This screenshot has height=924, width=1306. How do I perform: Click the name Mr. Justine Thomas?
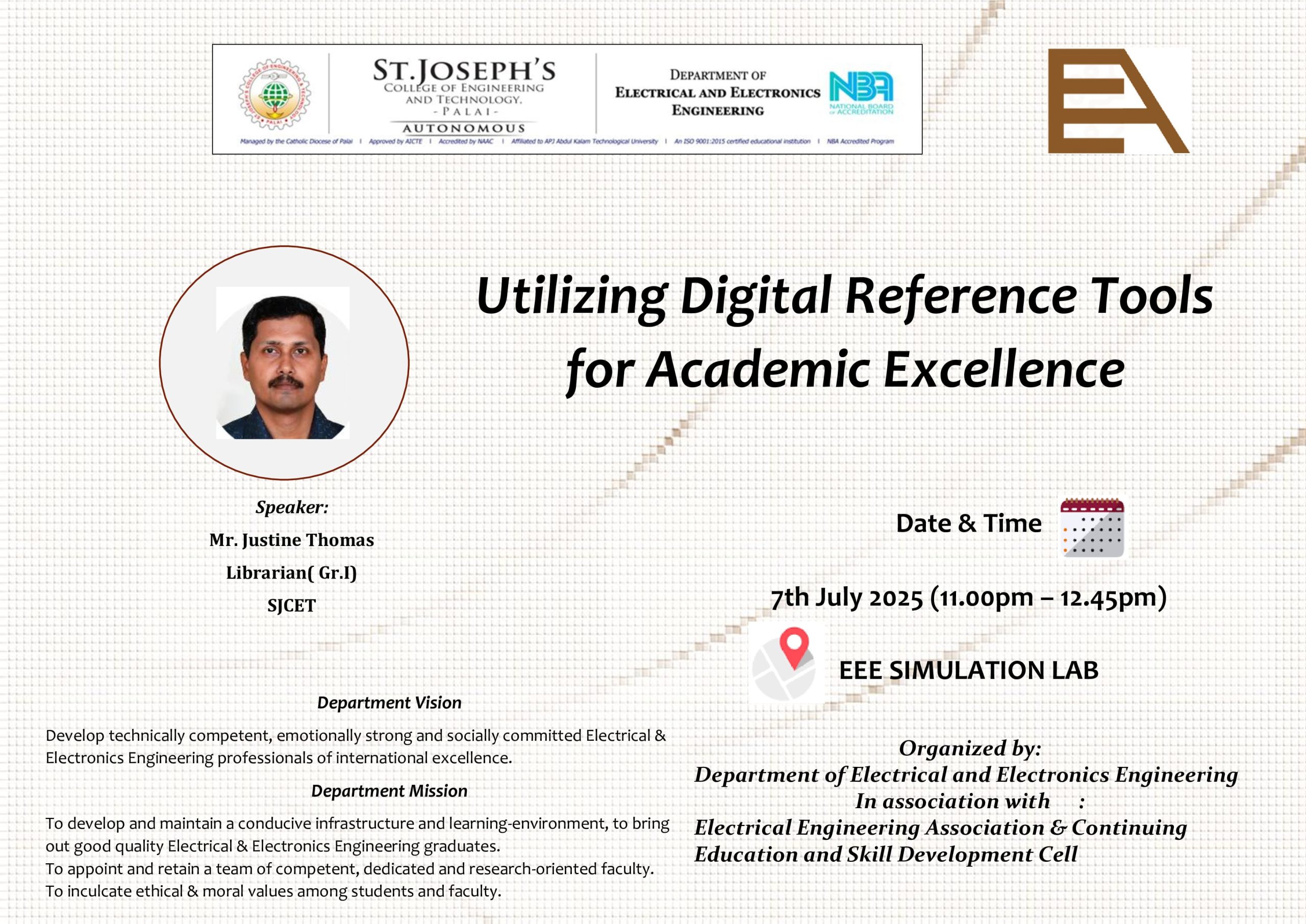coord(291,540)
